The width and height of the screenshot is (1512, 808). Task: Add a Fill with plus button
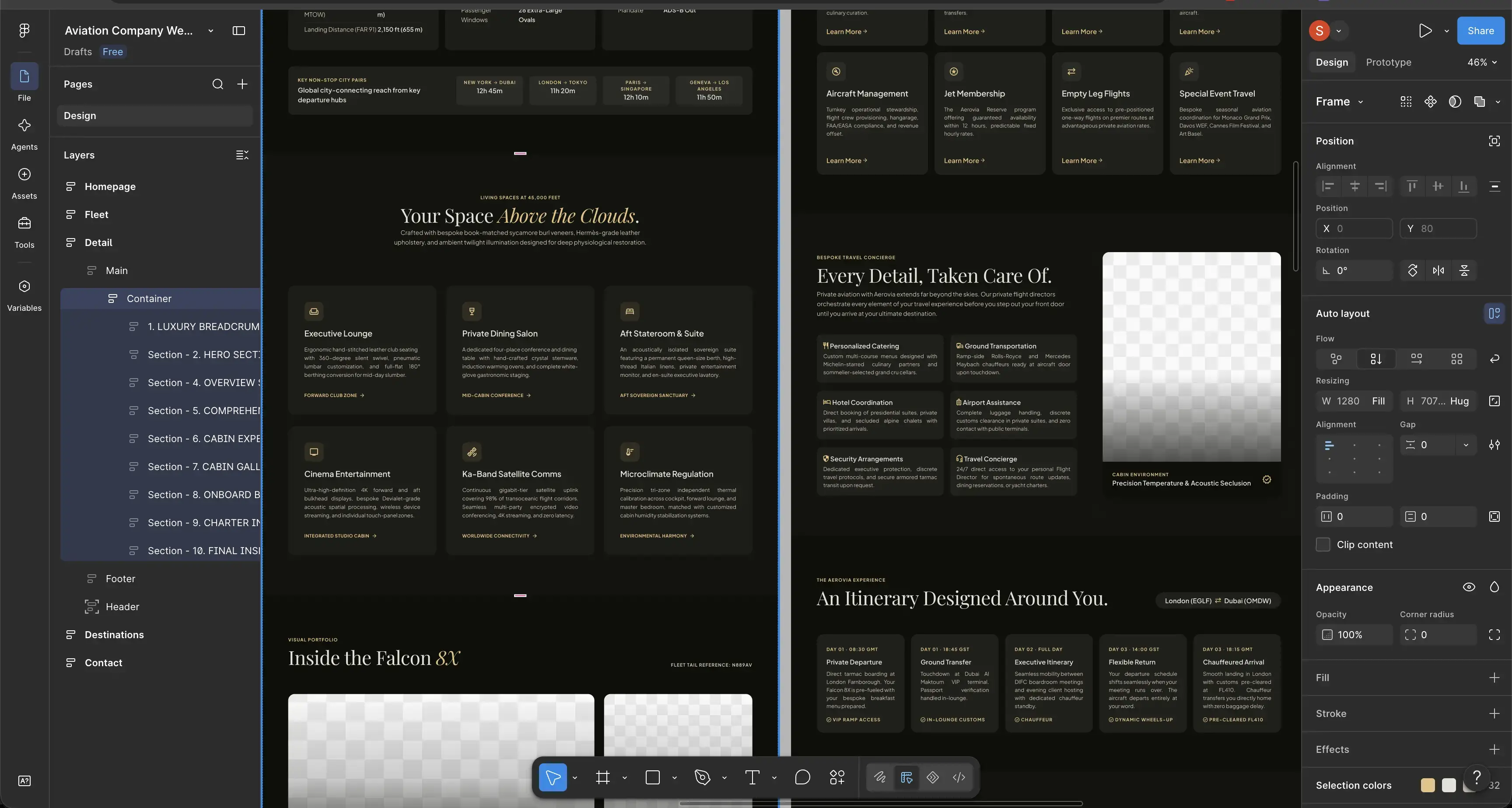[1494, 678]
